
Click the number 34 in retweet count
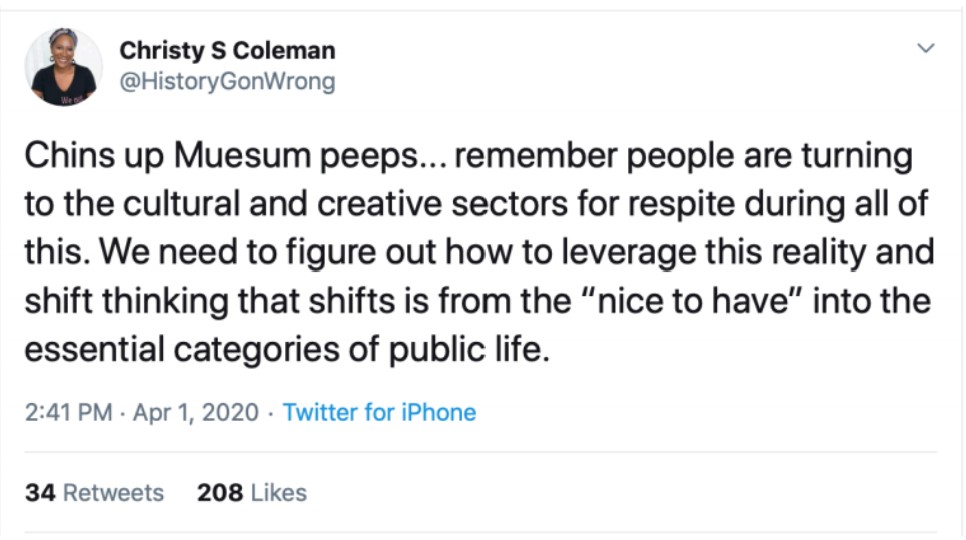39,492
